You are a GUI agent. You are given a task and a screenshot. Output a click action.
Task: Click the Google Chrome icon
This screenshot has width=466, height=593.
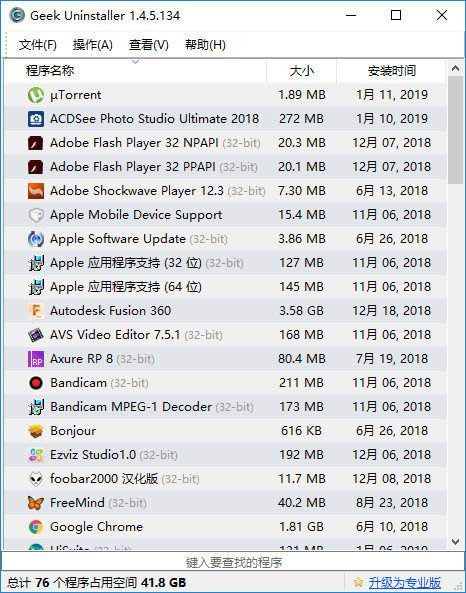(36, 527)
